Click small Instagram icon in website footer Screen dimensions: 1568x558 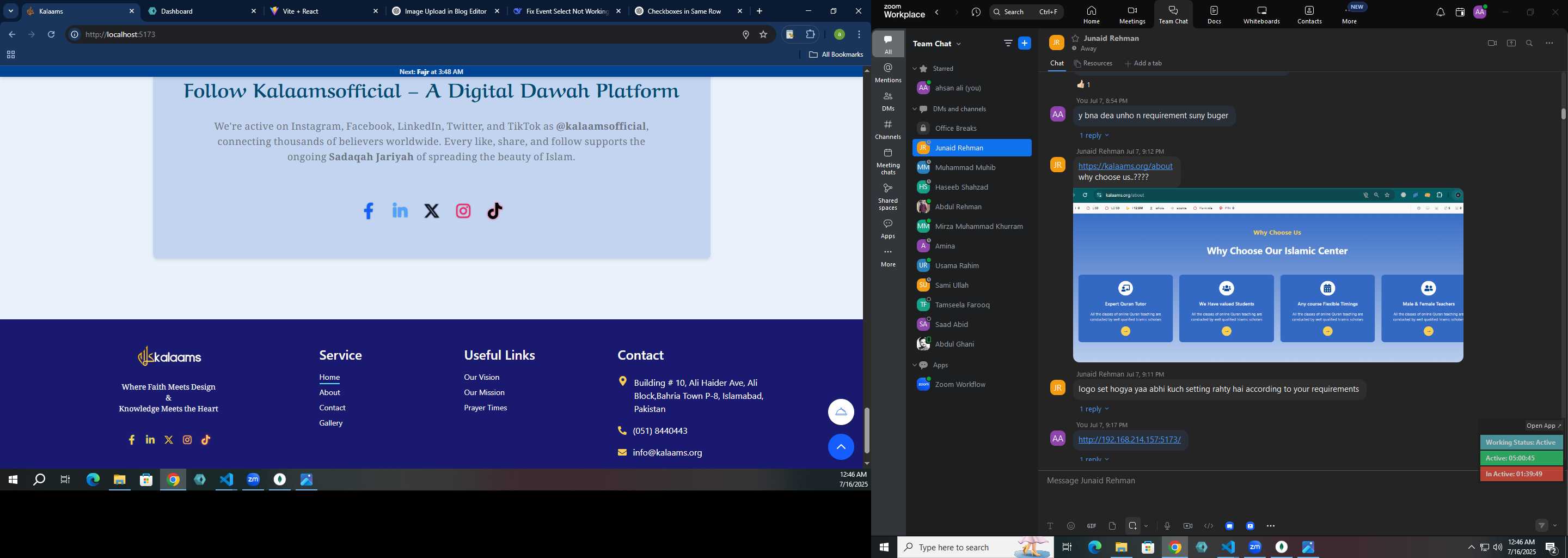point(187,440)
